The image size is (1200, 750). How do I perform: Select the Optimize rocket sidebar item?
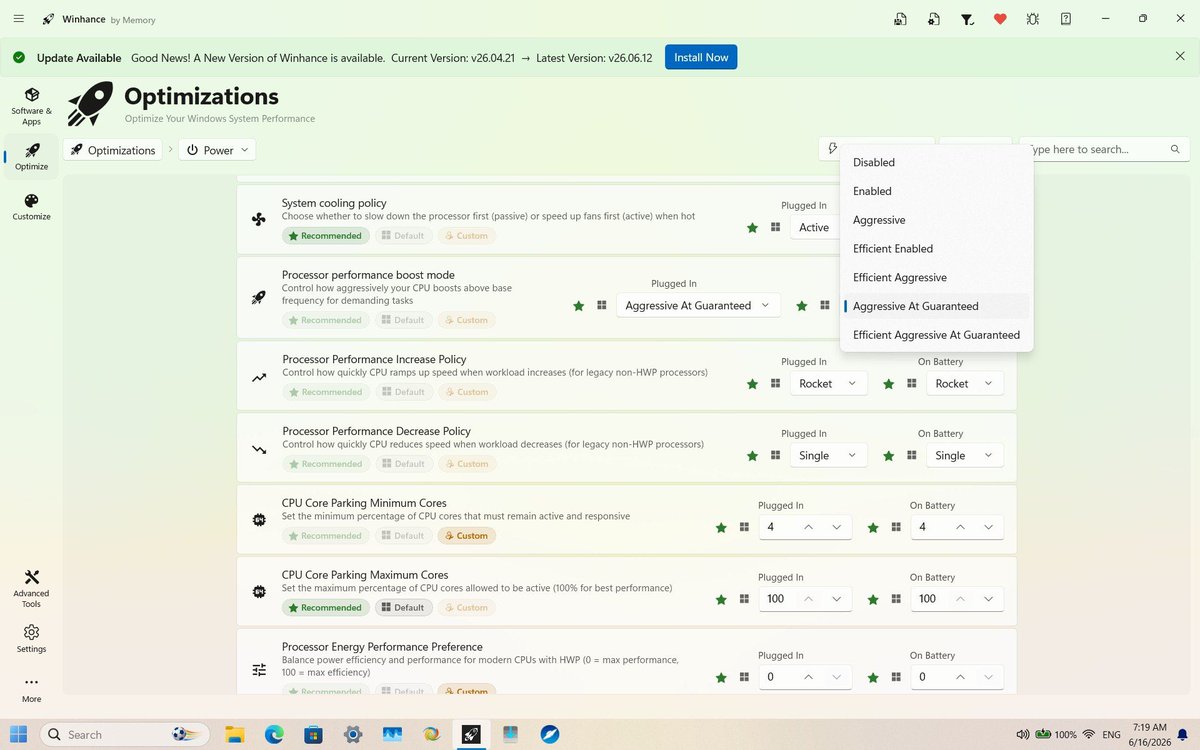(x=31, y=156)
